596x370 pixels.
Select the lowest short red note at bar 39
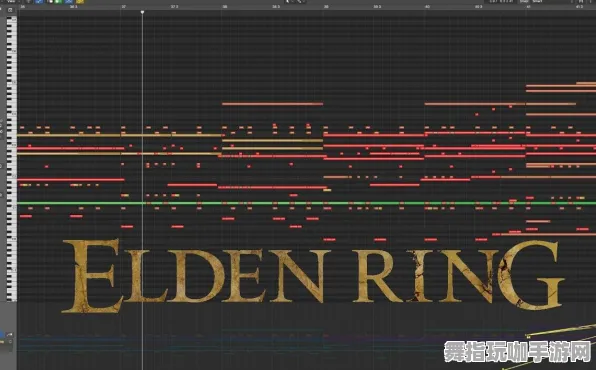click(x=330, y=240)
